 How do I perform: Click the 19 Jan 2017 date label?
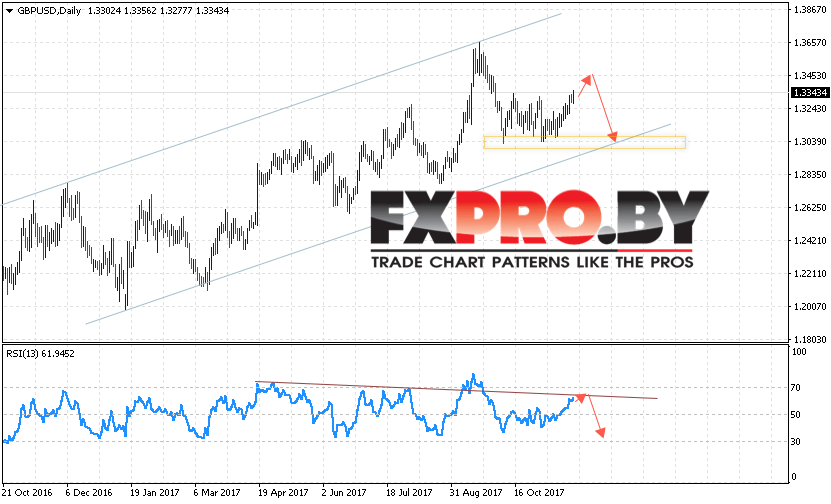tap(155, 493)
